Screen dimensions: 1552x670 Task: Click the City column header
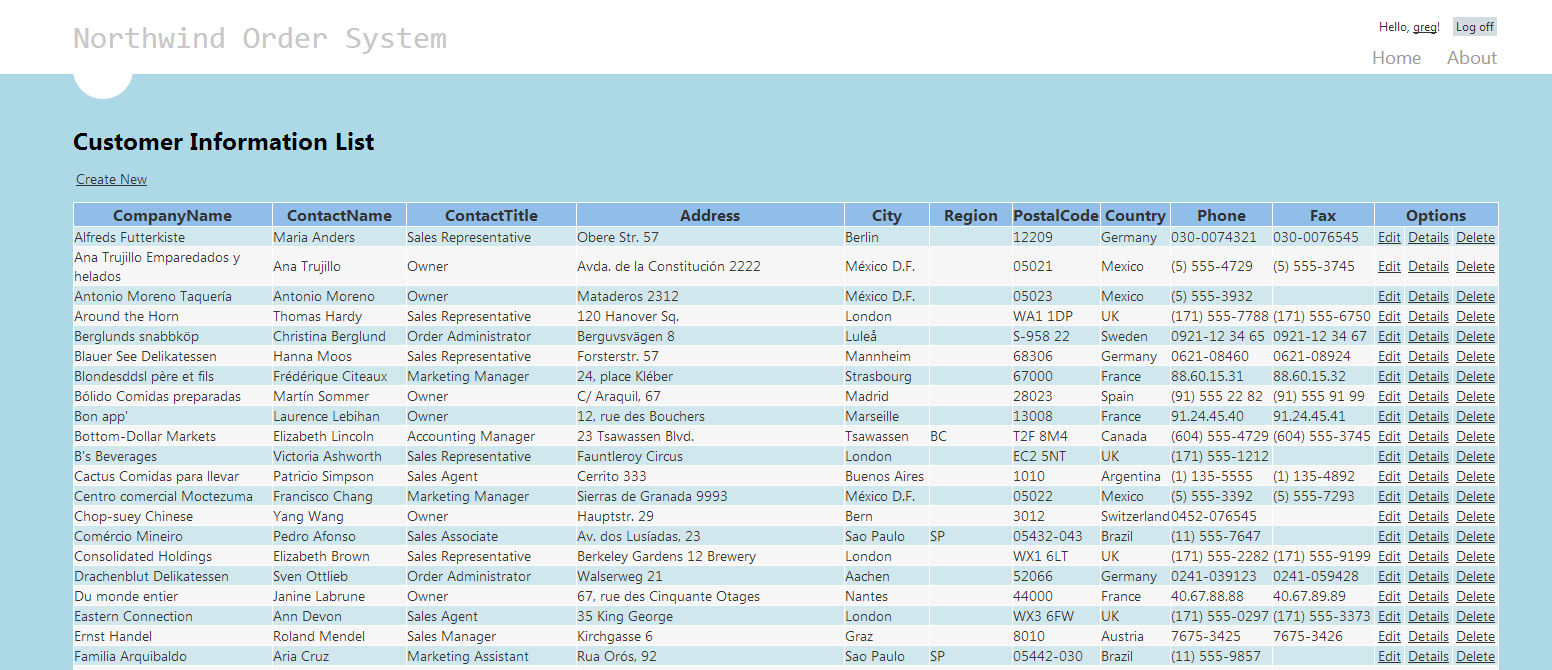[x=887, y=215]
